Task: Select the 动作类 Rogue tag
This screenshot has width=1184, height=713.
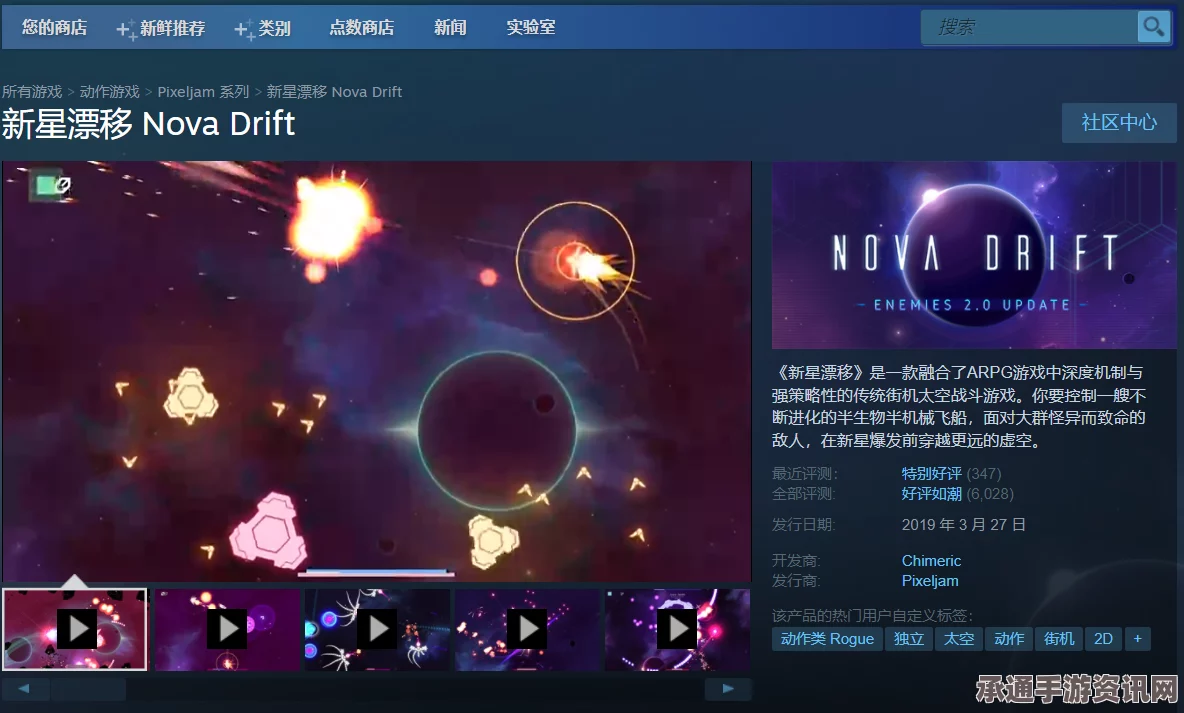Action: point(827,639)
